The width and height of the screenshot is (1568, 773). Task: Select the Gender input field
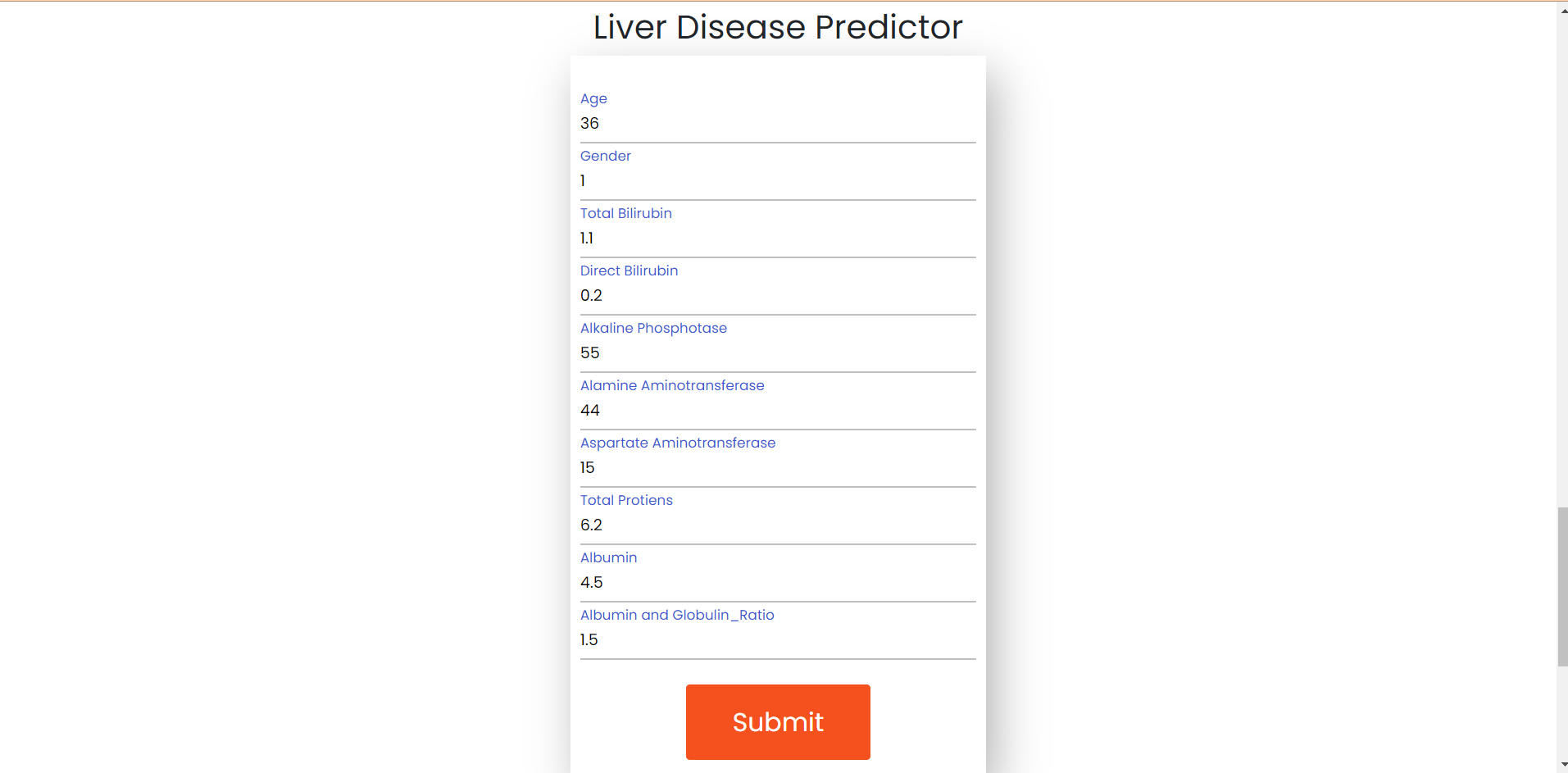pos(777,182)
